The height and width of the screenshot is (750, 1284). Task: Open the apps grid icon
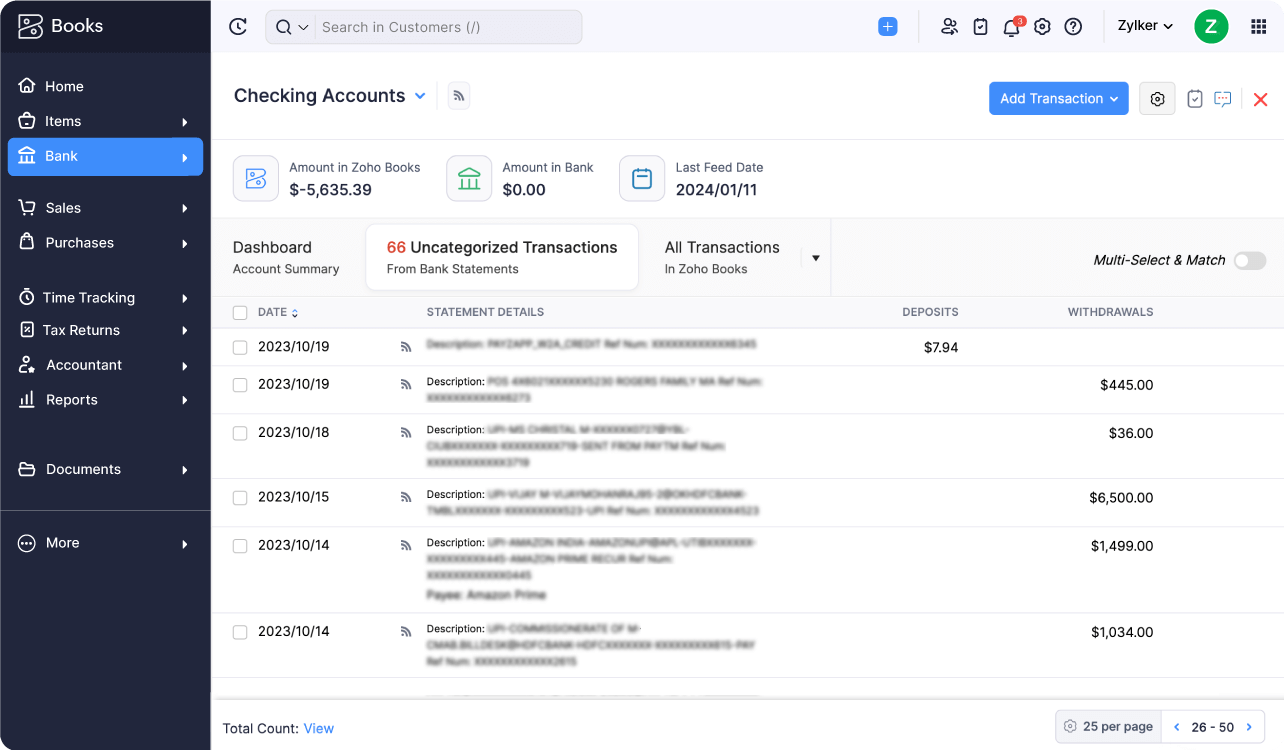pyautogui.click(x=1258, y=27)
